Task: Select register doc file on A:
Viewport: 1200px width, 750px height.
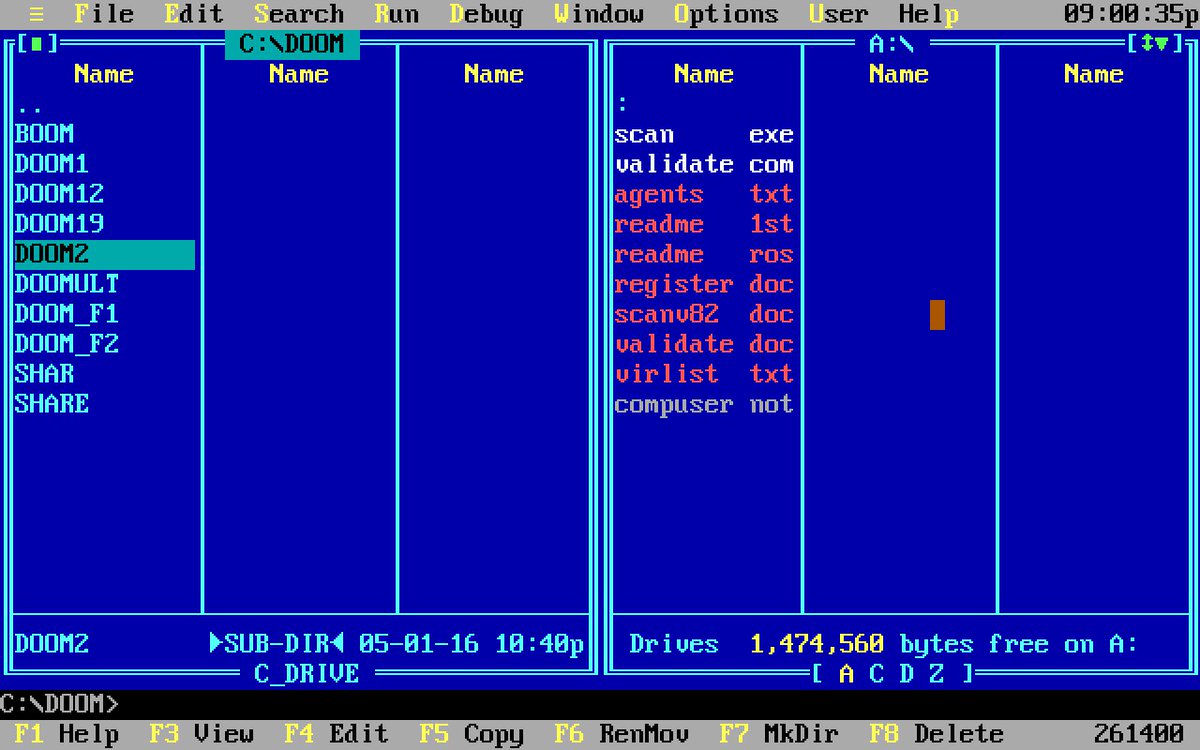Action: coord(704,284)
